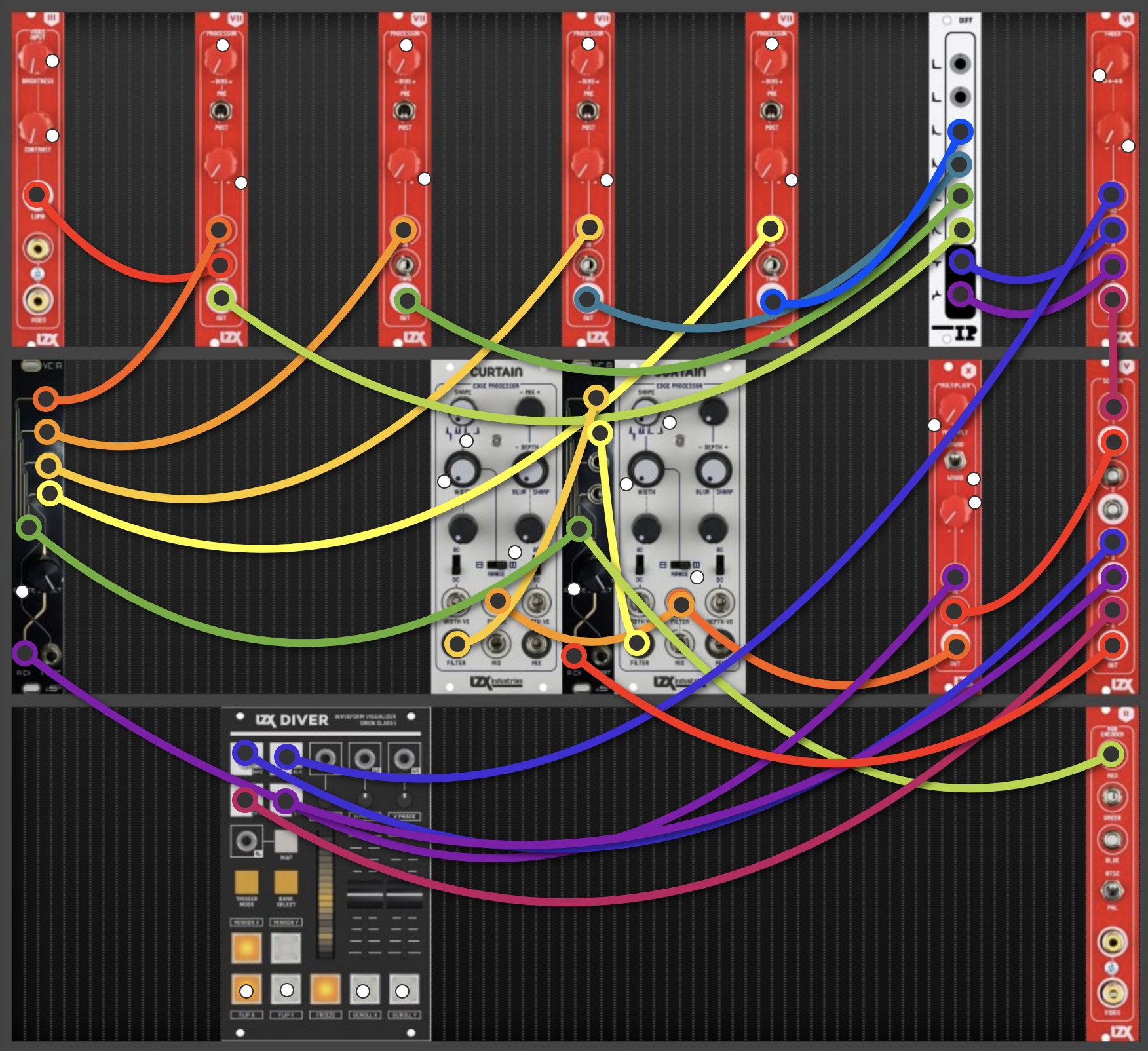Click the OUT jack of the leftmost Processor
1148x1051 pixels.
[x=221, y=299]
